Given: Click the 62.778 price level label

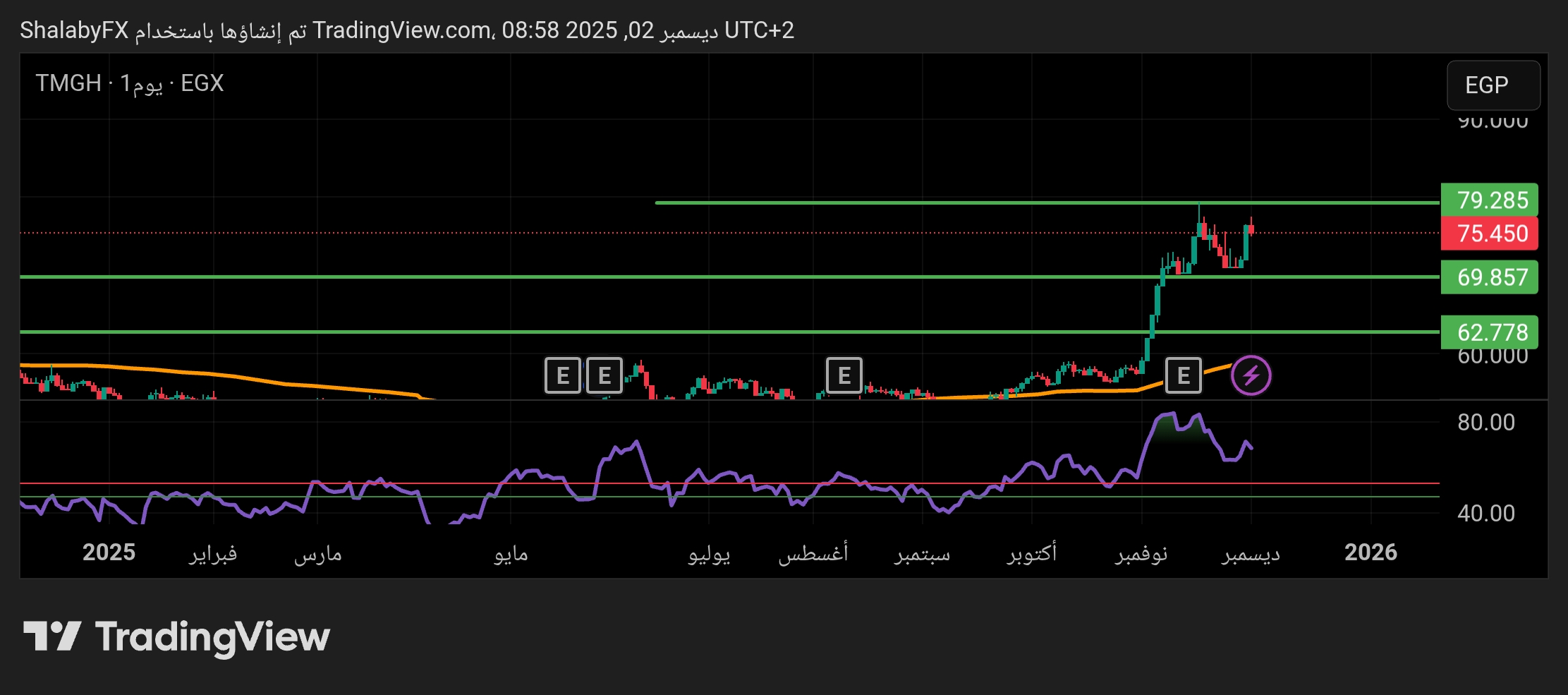Looking at the screenshot, I should point(1489,332).
